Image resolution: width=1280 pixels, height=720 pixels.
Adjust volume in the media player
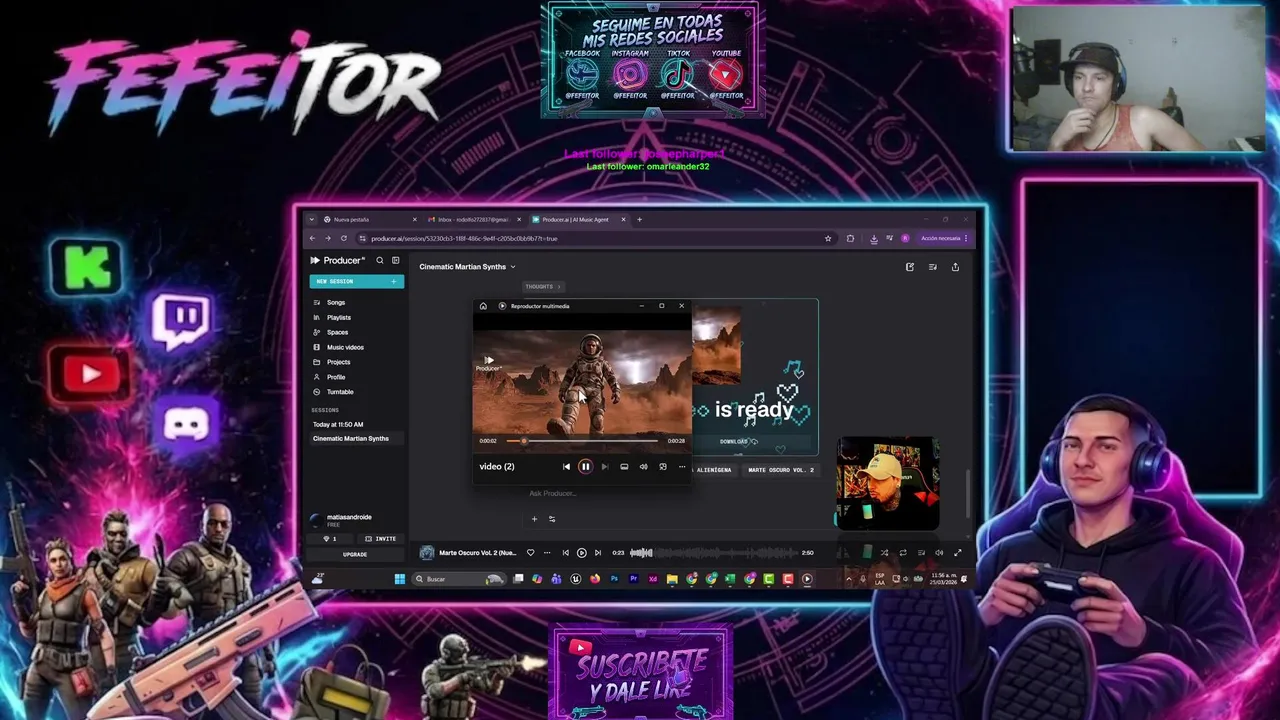[643, 466]
